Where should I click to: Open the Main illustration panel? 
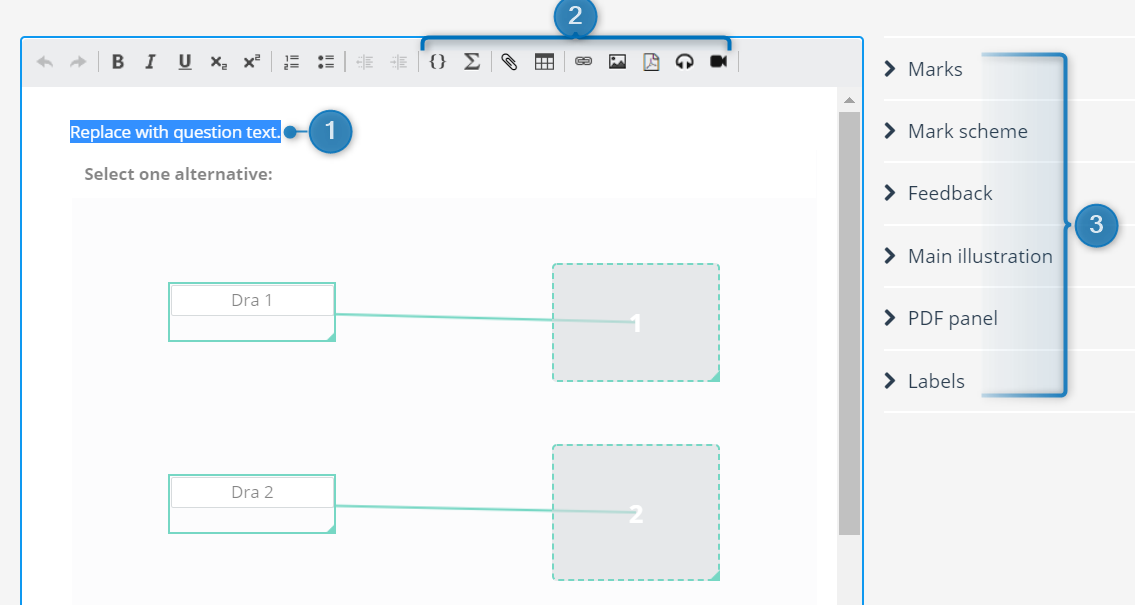pos(979,256)
